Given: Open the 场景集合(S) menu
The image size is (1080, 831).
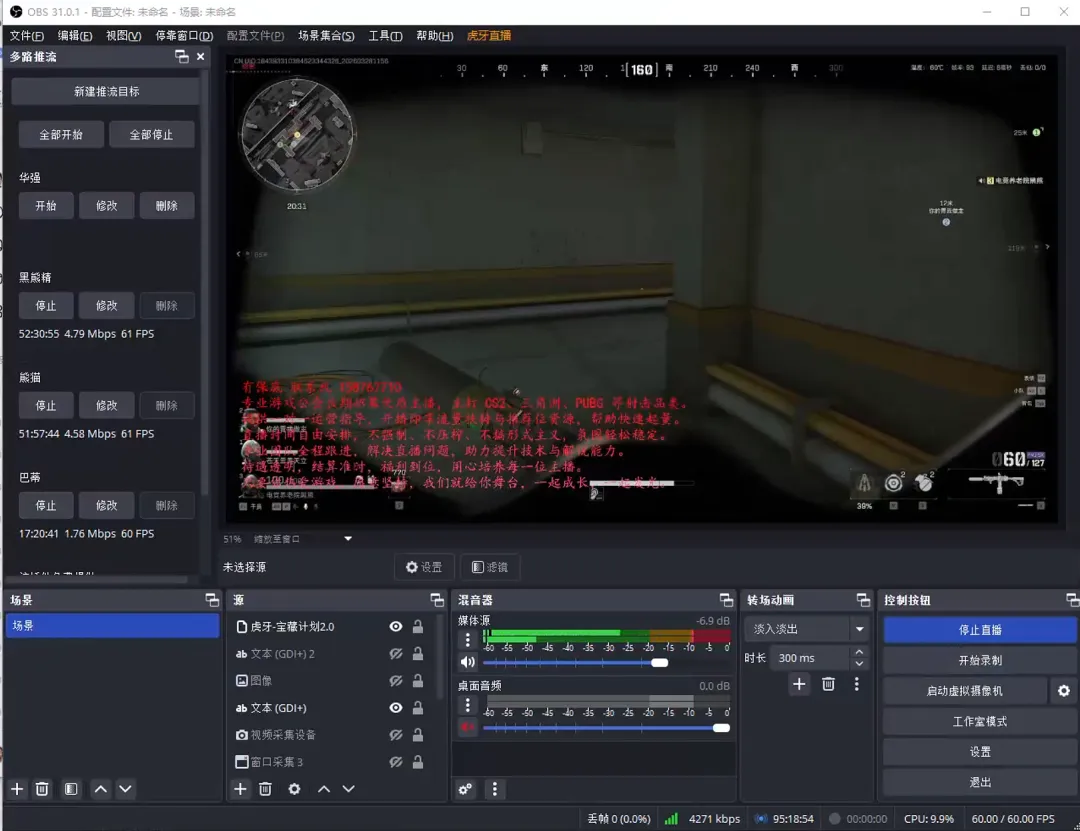Looking at the screenshot, I should point(326,36).
